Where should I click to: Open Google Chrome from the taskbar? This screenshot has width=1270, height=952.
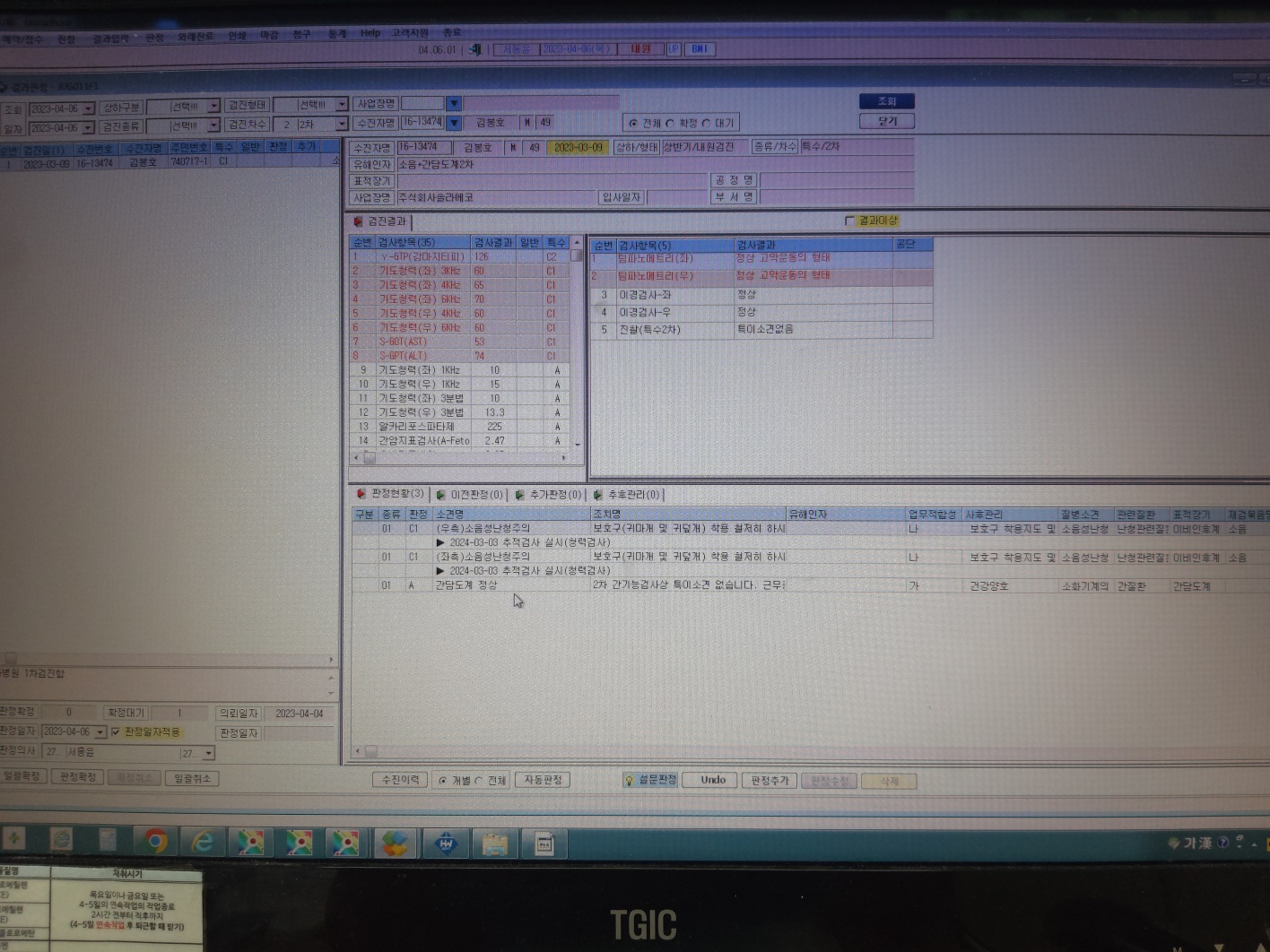click(x=156, y=841)
